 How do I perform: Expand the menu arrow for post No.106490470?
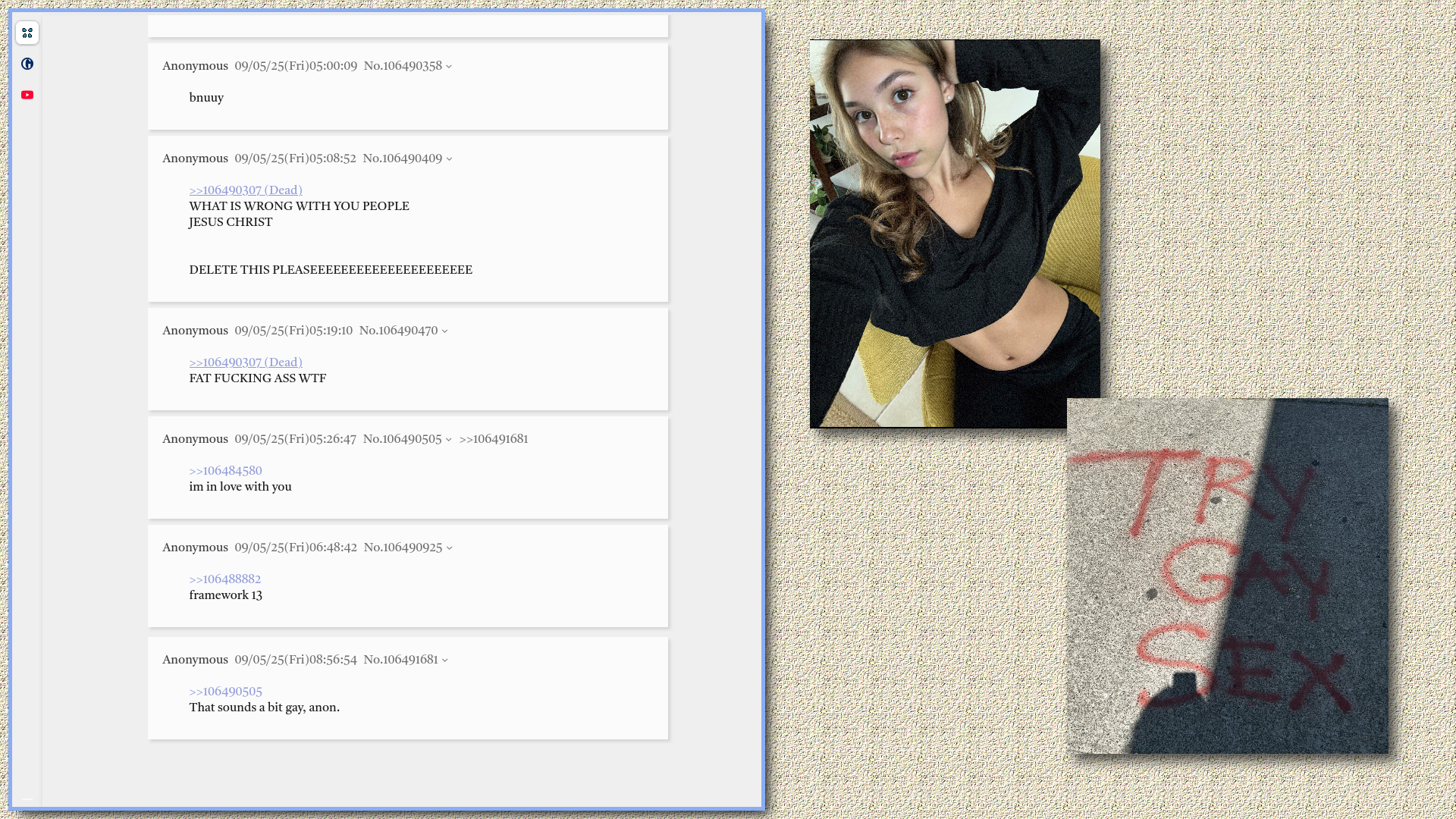pyautogui.click(x=444, y=331)
